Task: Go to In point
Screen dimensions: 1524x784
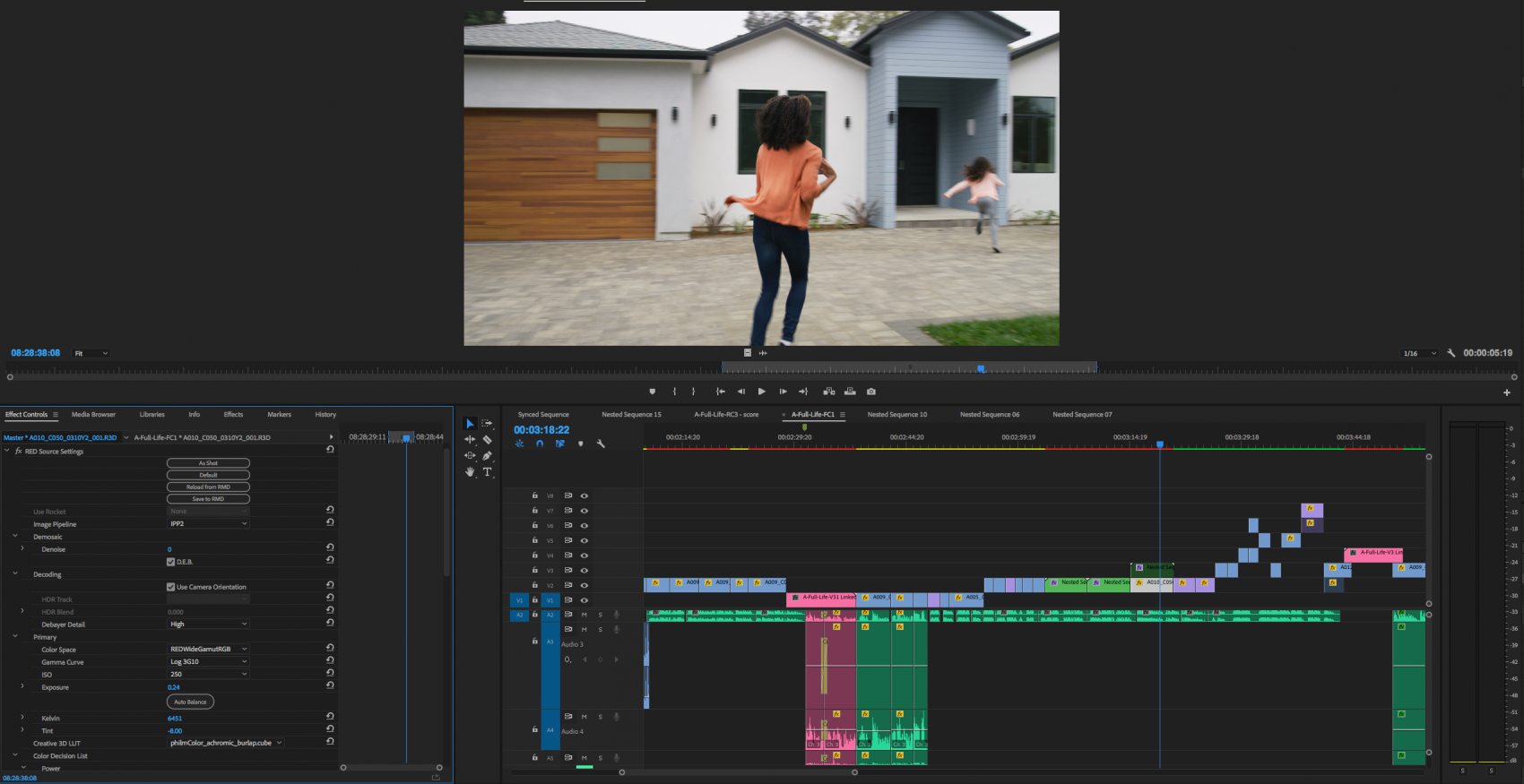Action: point(720,392)
